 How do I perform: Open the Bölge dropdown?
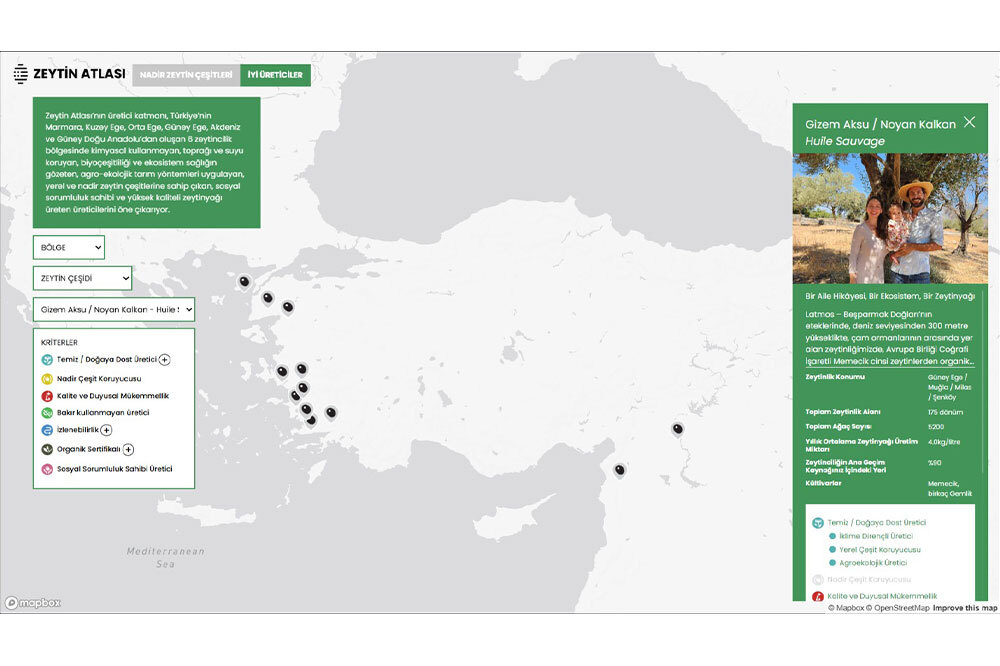(x=68, y=247)
